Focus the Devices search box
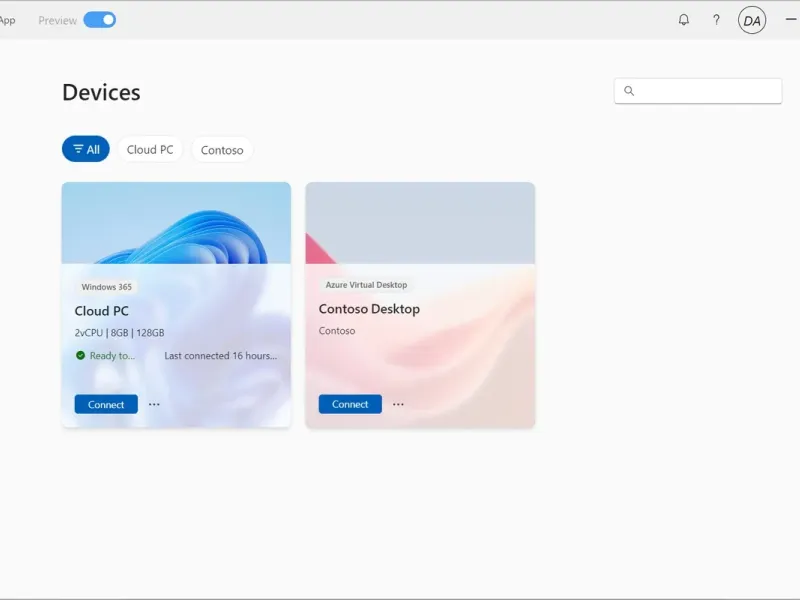800x600 pixels. point(697,91)
